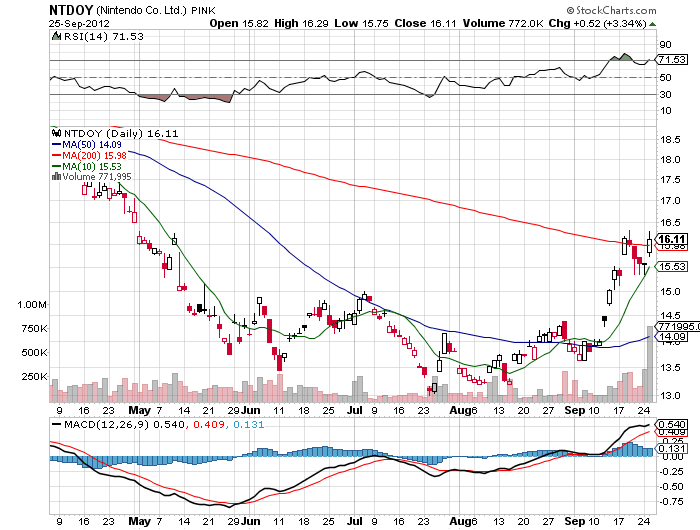Click the 30 level on RSI scale

[x=665, y=94]
